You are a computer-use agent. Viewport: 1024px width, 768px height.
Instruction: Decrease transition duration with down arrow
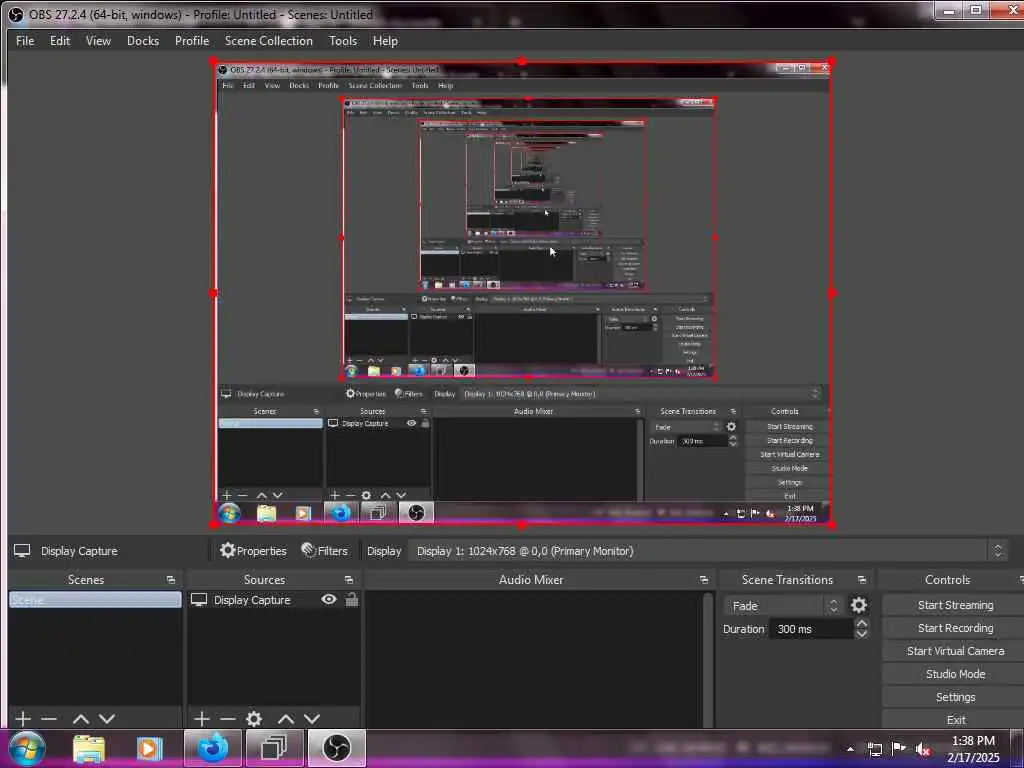click(x=861, y=633)
